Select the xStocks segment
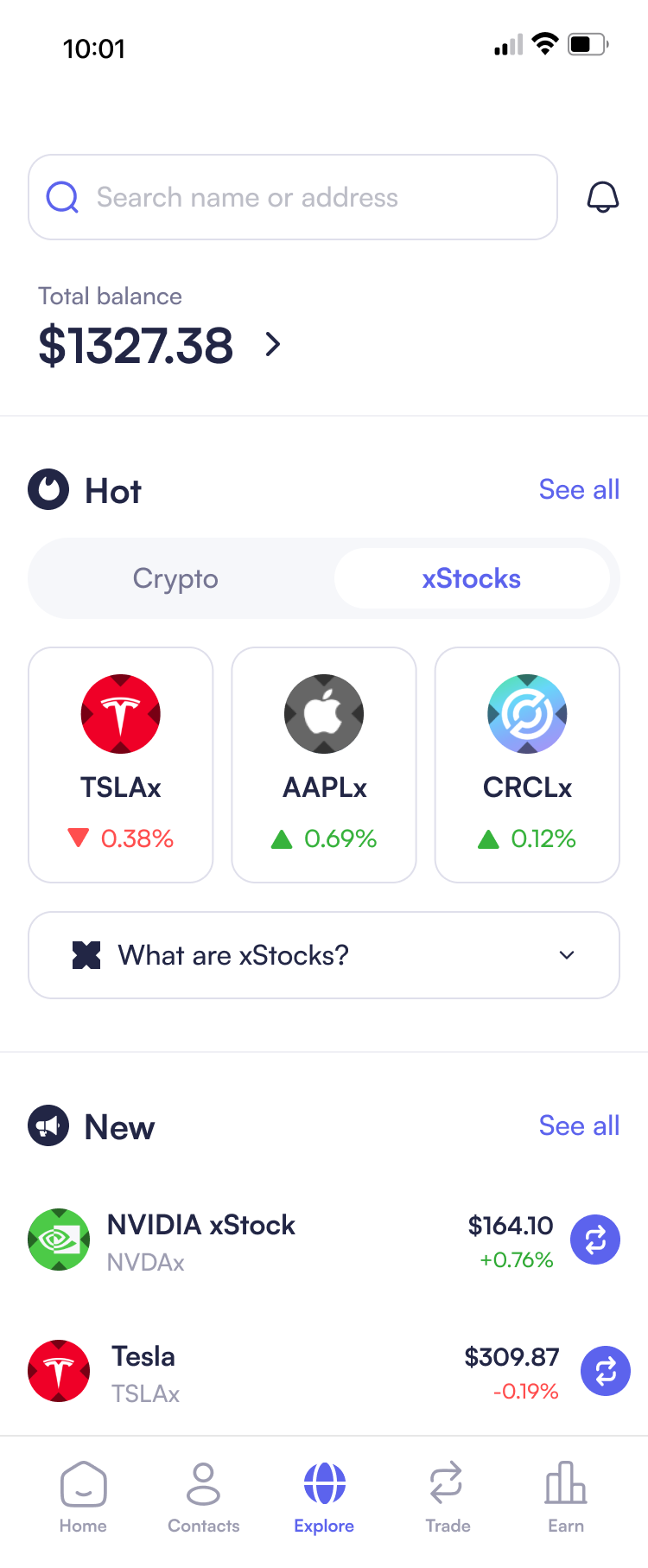648x1568 pixels. pos(472,578)
